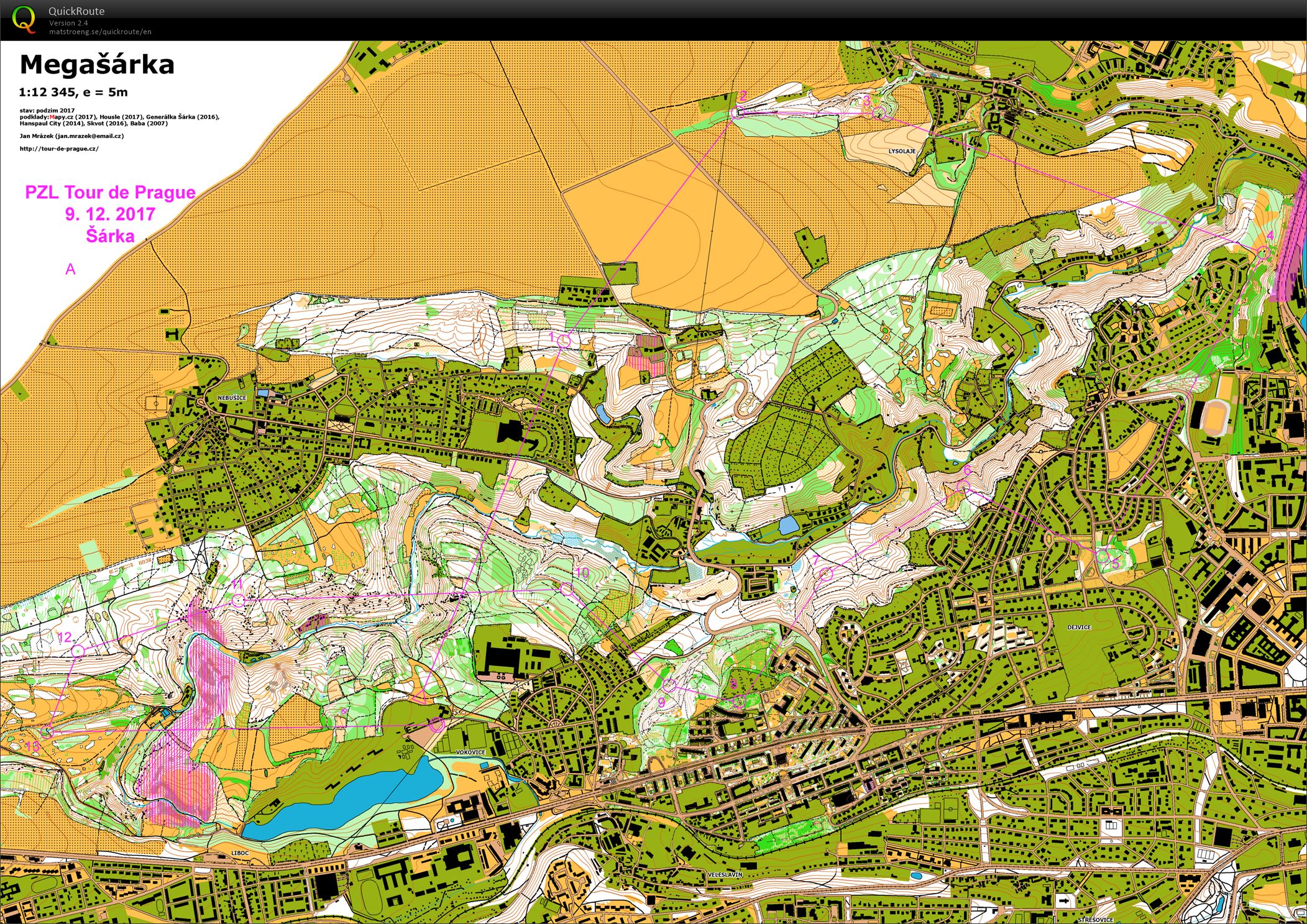1307x924 pixels.
Task: Click the QuickRoute Q logo icon
Action: coord(24,19)
